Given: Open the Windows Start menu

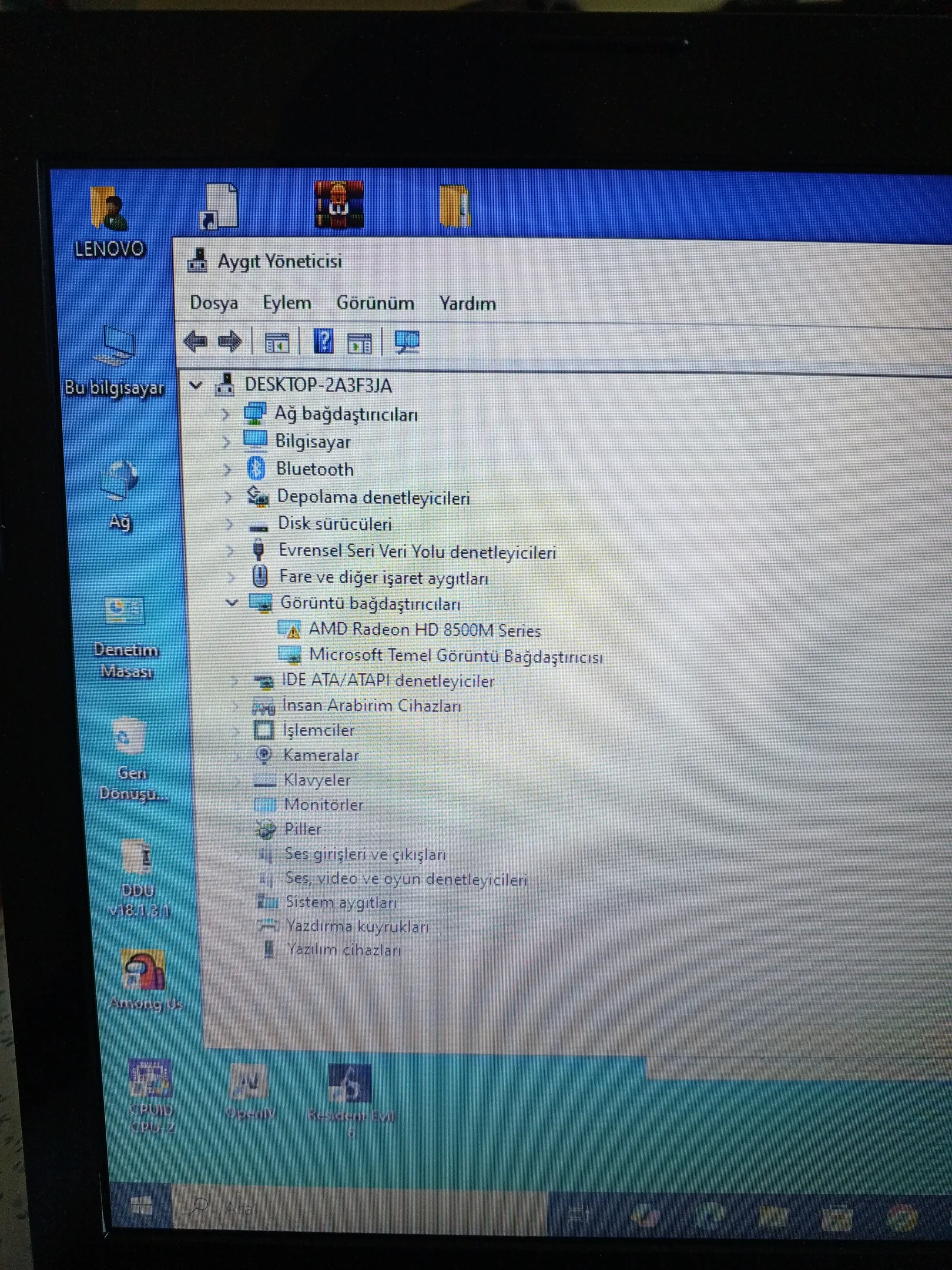Looking at the screenshot, I should [x=141, y=1206].
